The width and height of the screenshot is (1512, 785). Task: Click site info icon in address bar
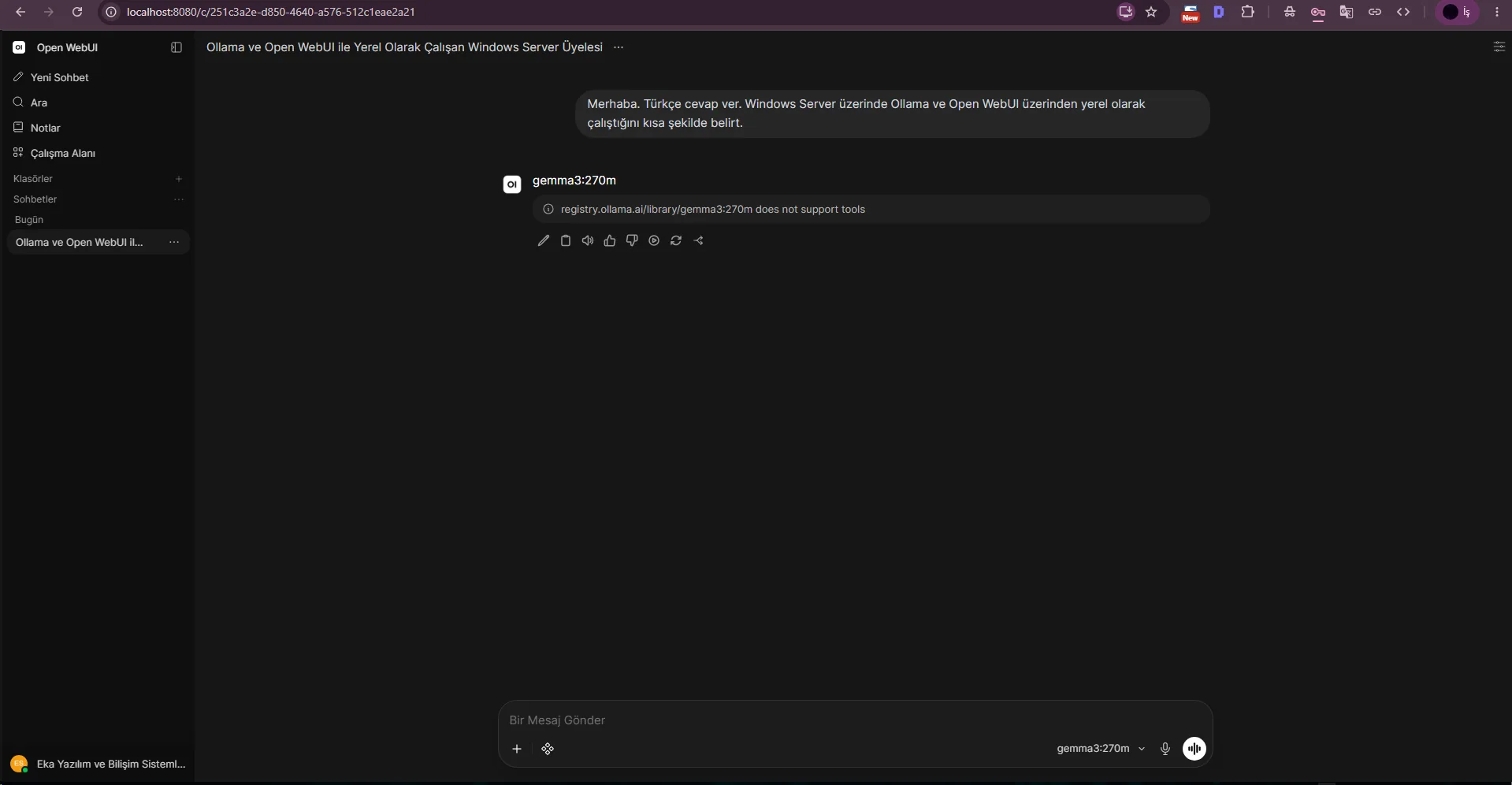coord(111,12)
